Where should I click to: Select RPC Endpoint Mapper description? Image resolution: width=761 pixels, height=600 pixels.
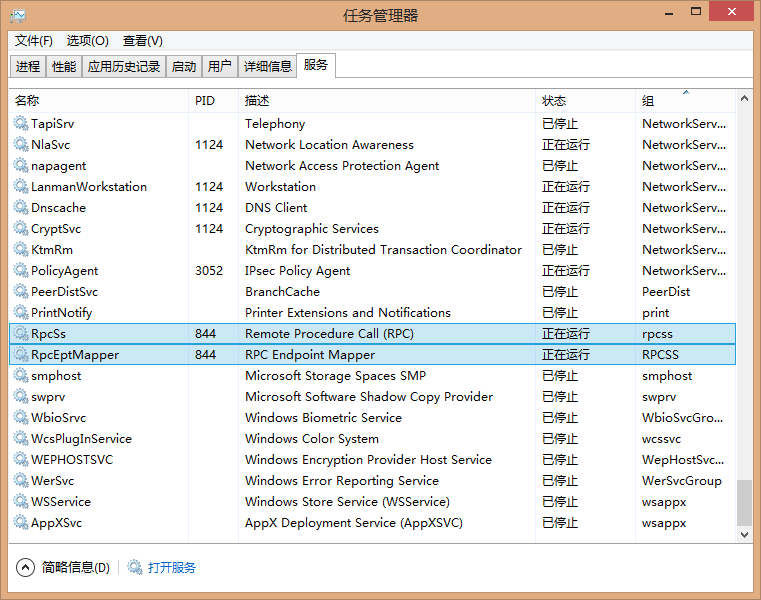310,355
